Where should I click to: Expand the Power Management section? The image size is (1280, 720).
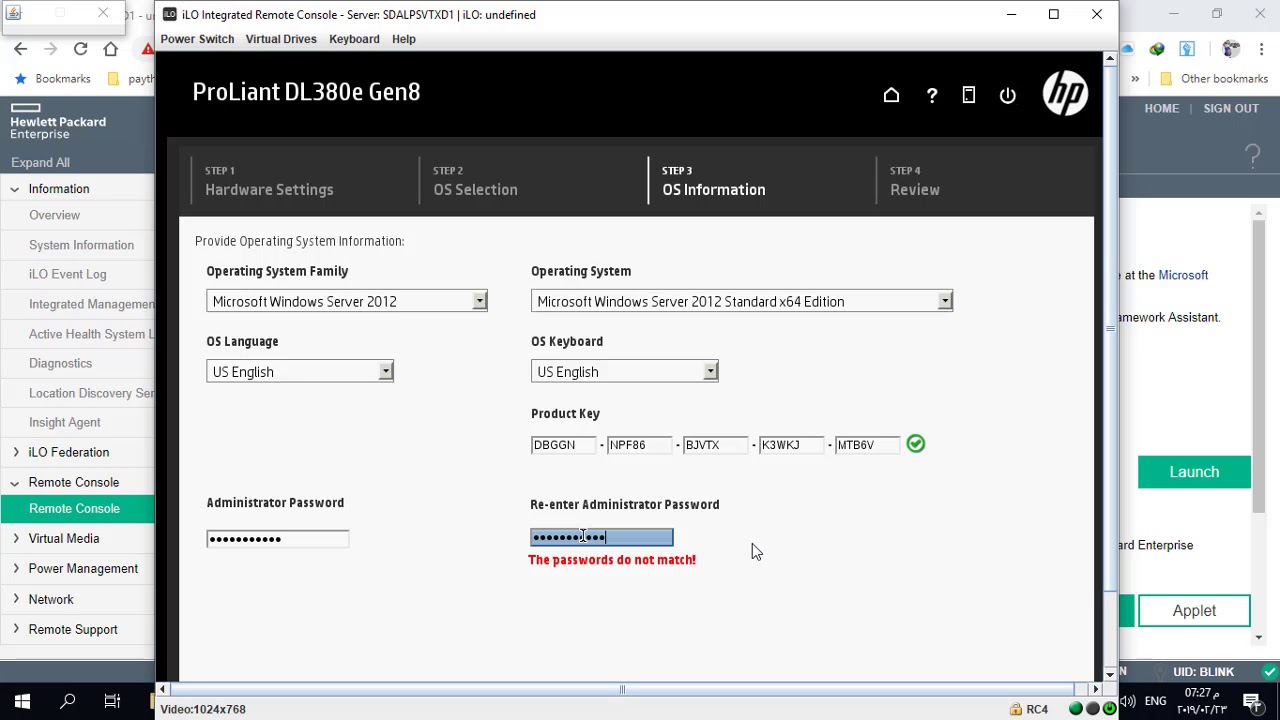15,568
